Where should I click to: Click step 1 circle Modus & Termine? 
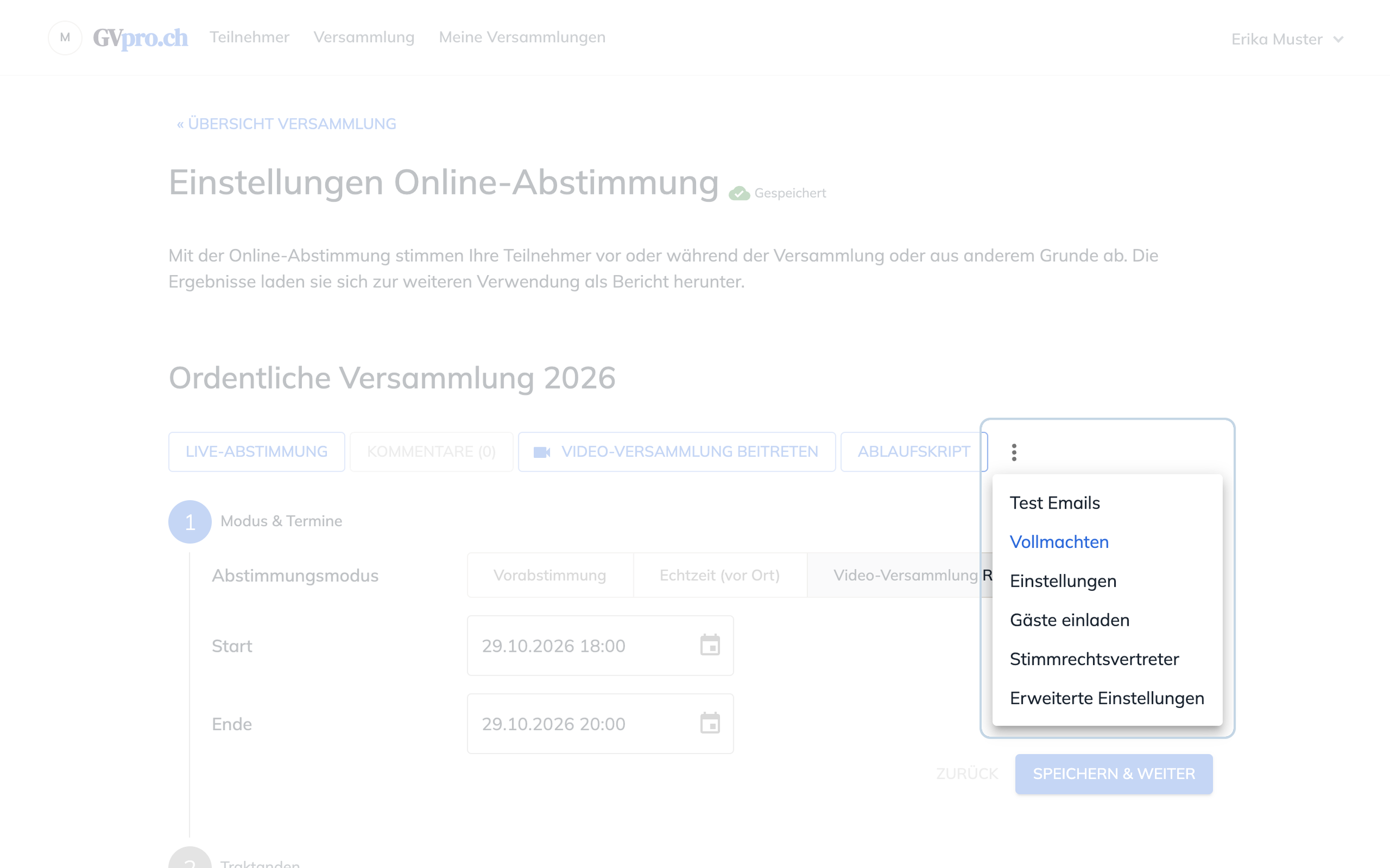pos(190,521)
